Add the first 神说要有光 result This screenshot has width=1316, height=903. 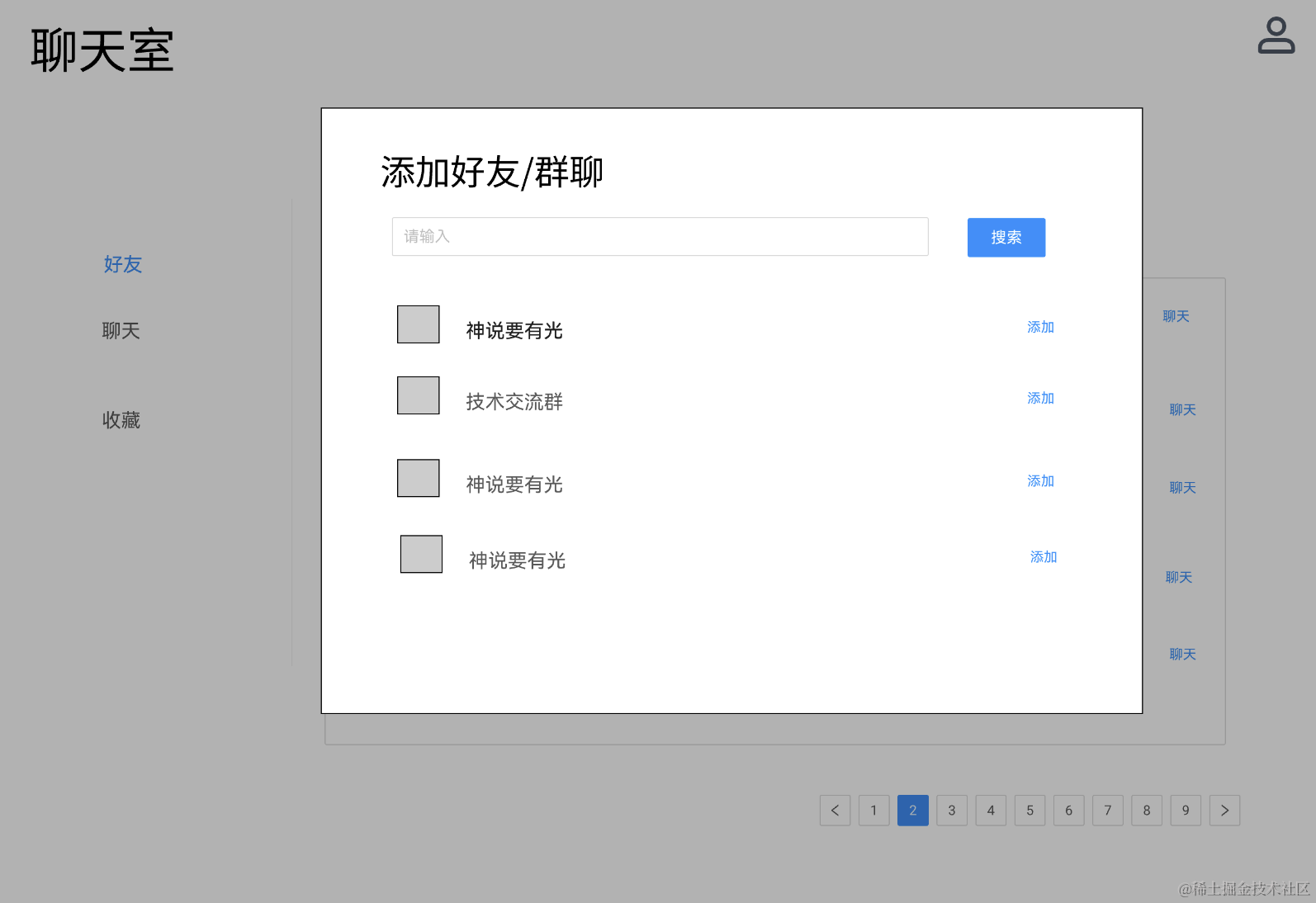tap(1040, 328)
